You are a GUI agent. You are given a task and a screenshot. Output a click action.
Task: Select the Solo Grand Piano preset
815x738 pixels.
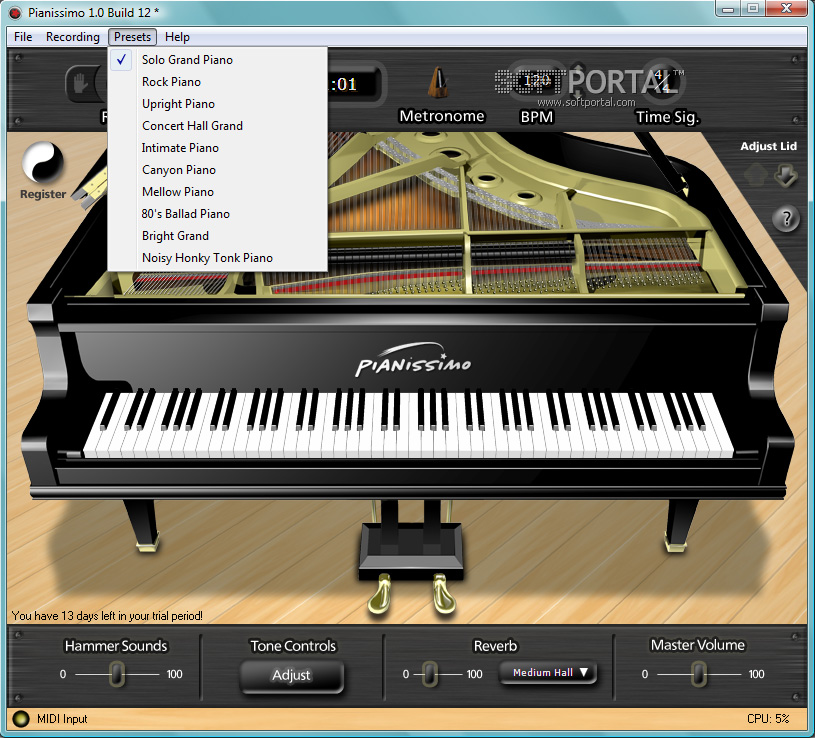217,60
